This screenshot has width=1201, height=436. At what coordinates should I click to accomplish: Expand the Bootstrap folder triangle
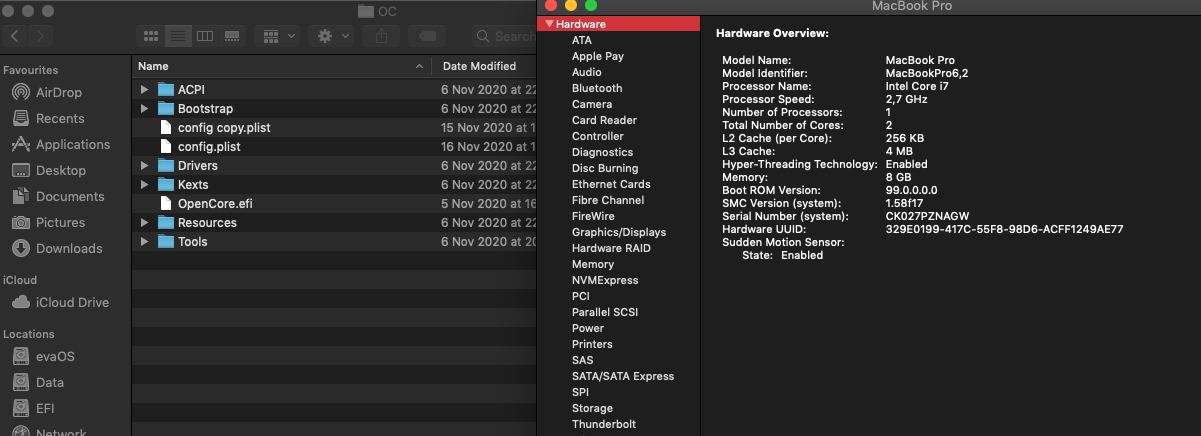click(144, 108)
